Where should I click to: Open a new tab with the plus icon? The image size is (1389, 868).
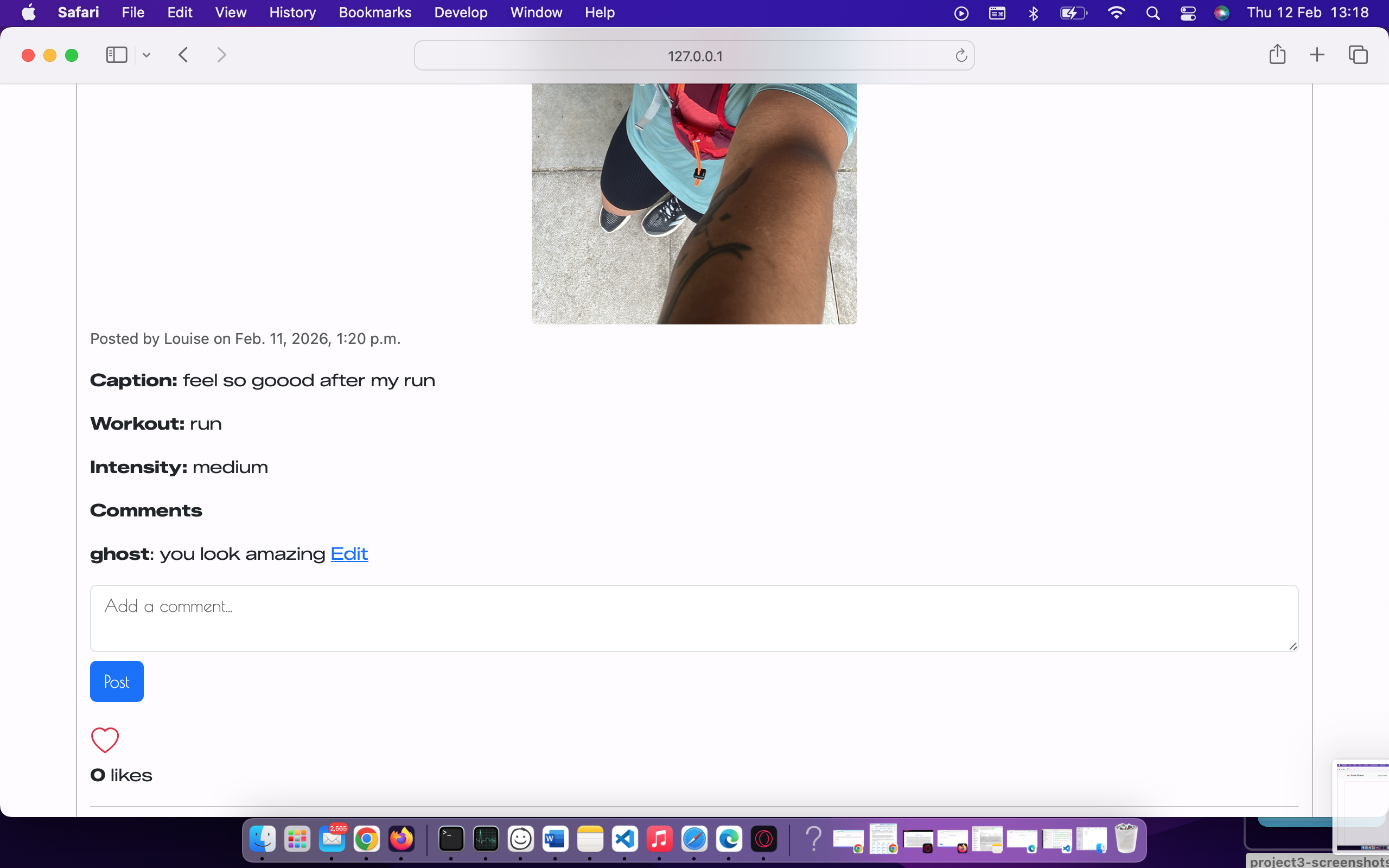pyautogui.click(x=1317, y=55)
